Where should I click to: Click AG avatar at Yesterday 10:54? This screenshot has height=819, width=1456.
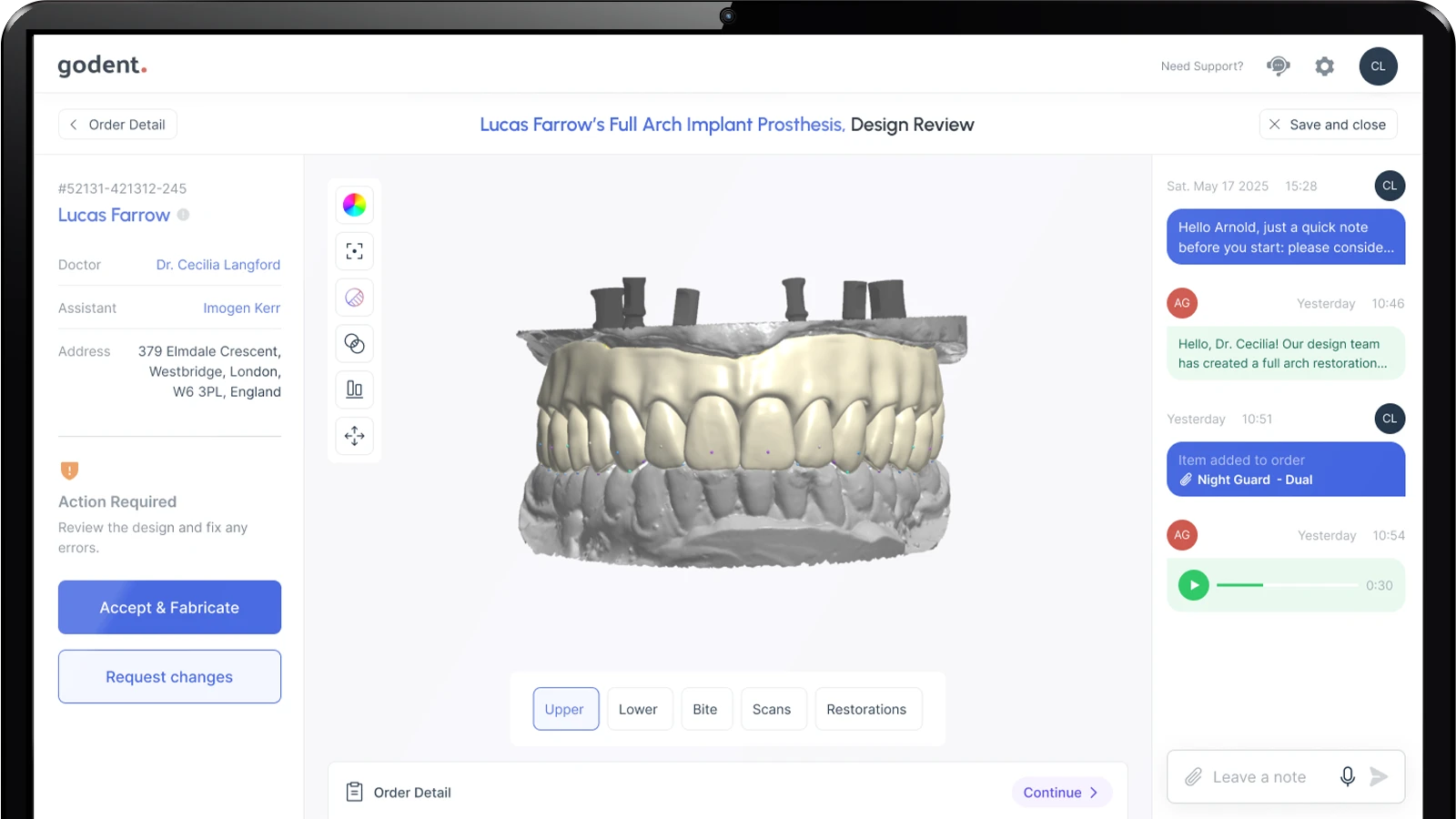(x=1182, y=535)
